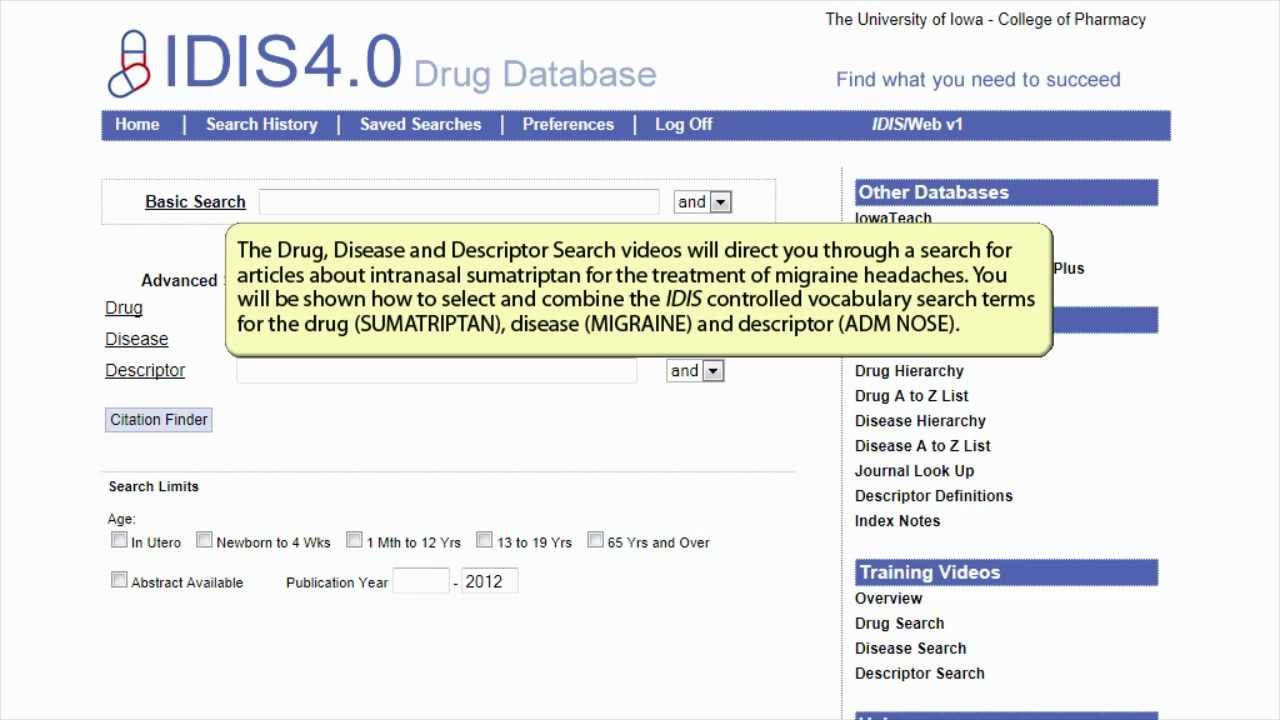Open the Index Notes link
Viewport: 1280px width, 720px height.
tap(897, 521)
